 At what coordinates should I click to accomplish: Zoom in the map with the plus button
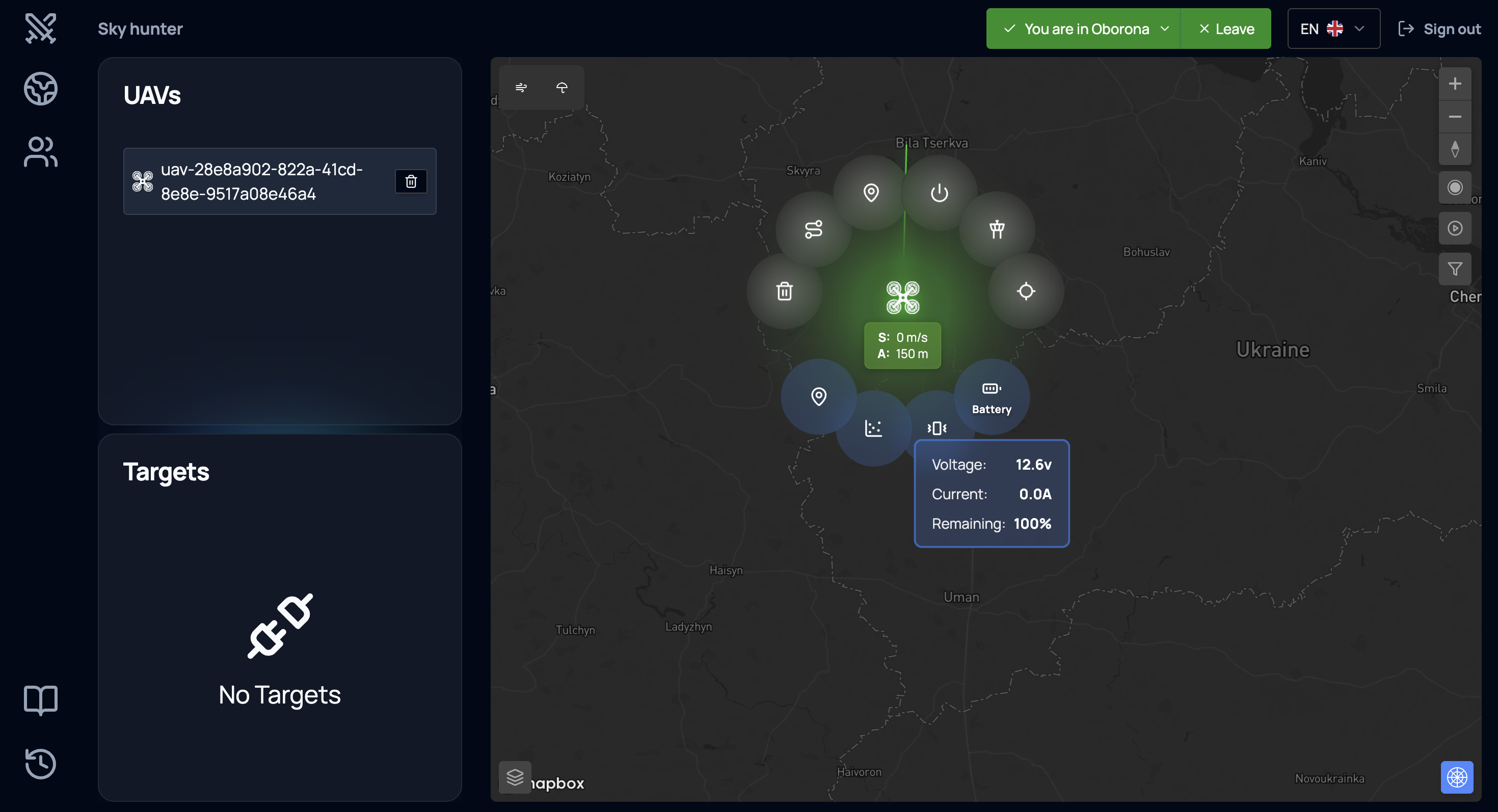pyautogui.click(x=1454, y=84)
